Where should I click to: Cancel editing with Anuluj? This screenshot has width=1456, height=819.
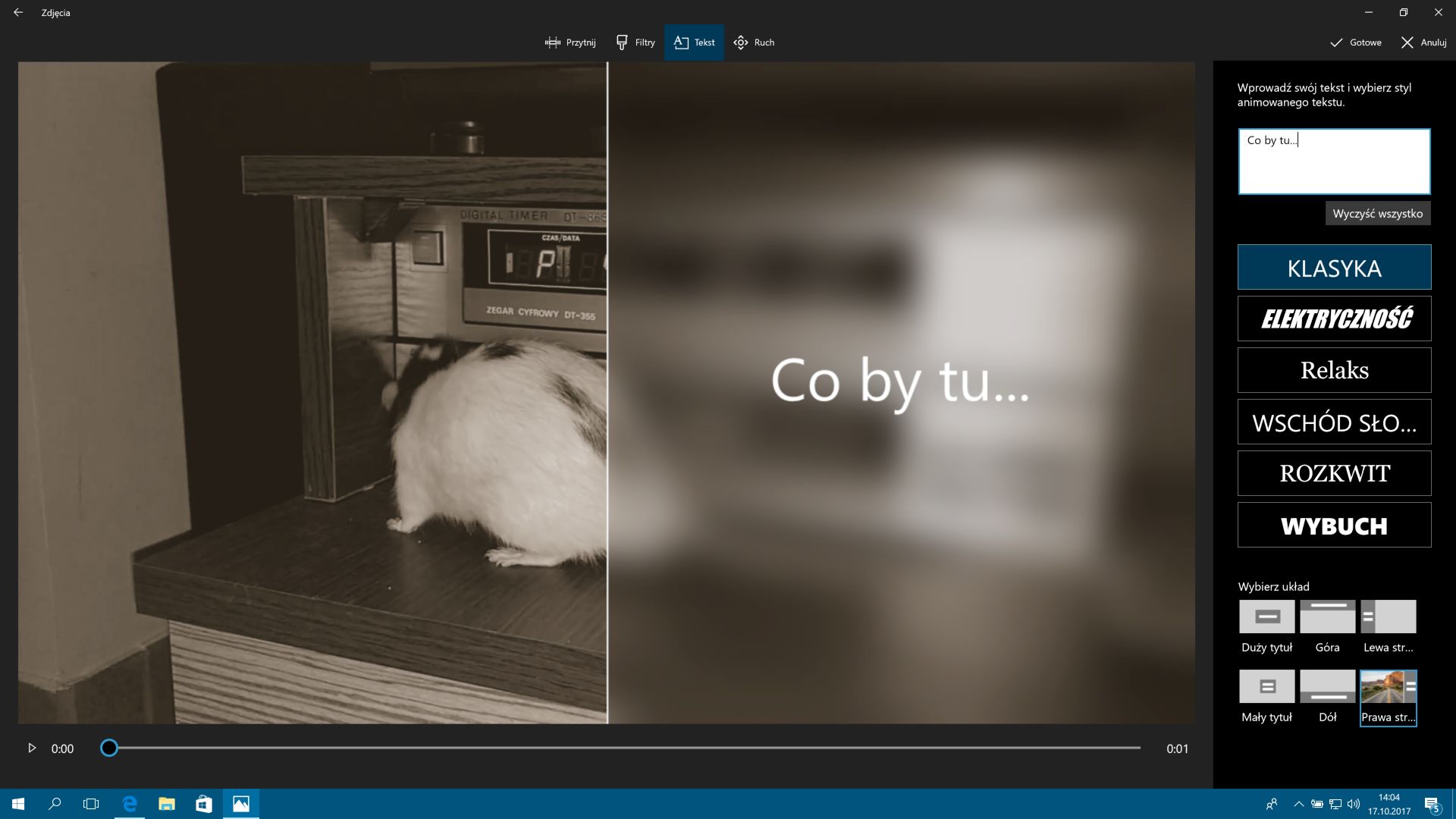click(x=1423, y=42)
